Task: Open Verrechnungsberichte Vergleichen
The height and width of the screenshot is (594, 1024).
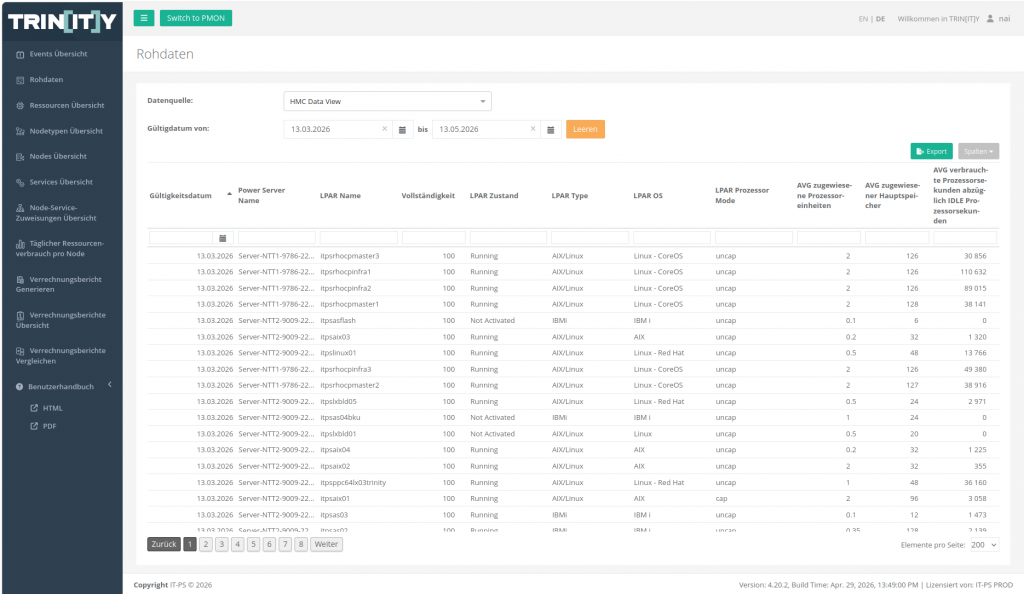Action: tap(61, 356)
